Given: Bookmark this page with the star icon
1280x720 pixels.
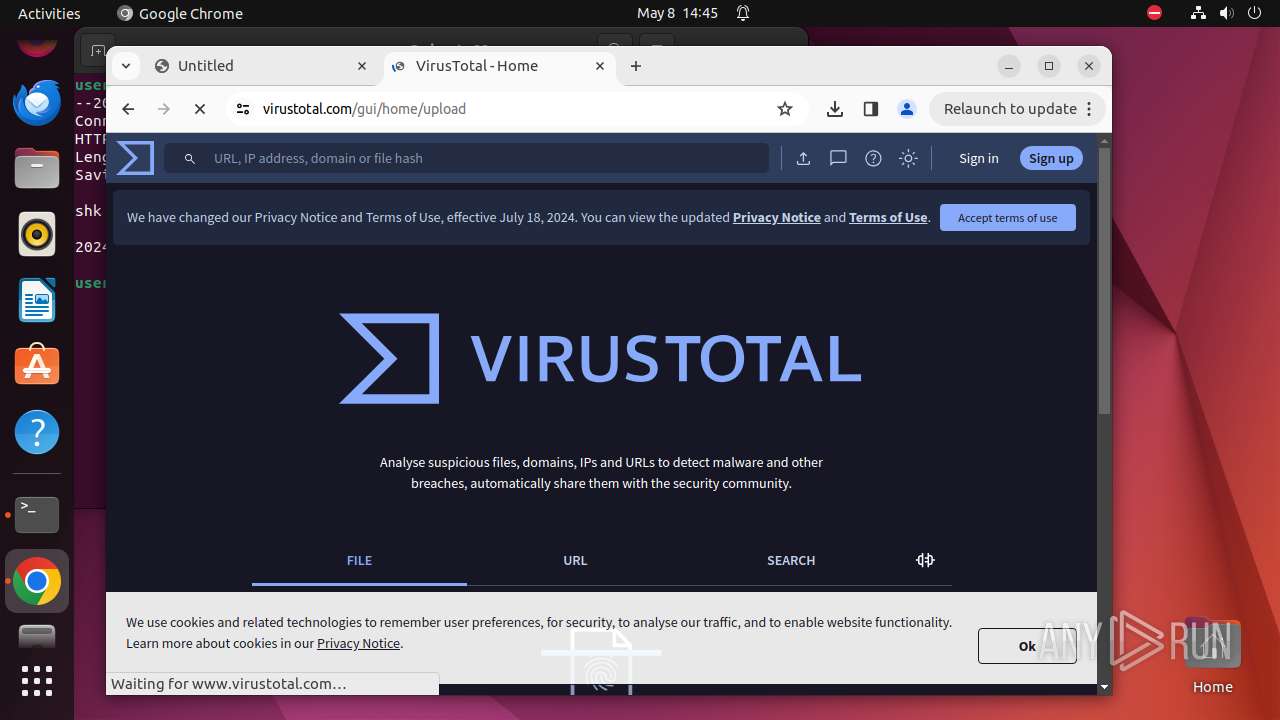Looking at the screenshot, I should click(785, 109).
